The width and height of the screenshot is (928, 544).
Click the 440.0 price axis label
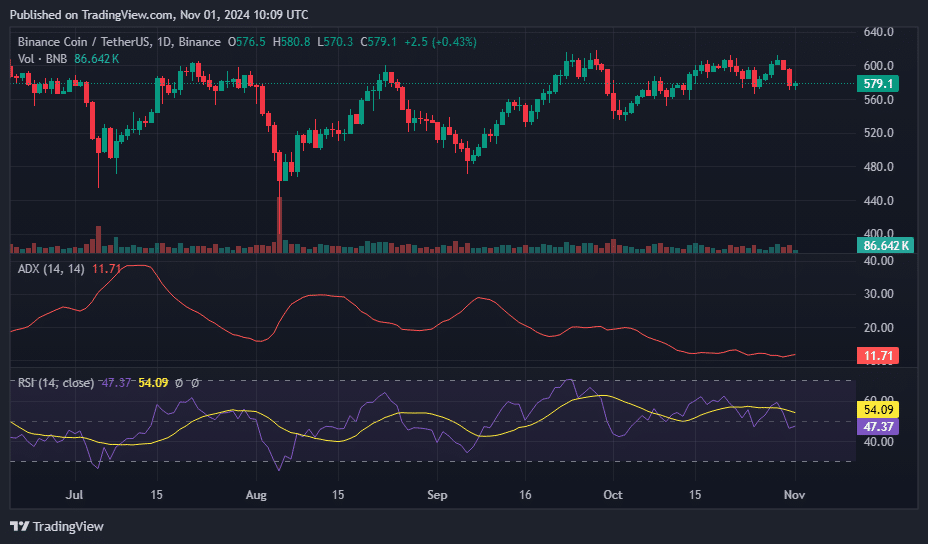pos(878,200)
